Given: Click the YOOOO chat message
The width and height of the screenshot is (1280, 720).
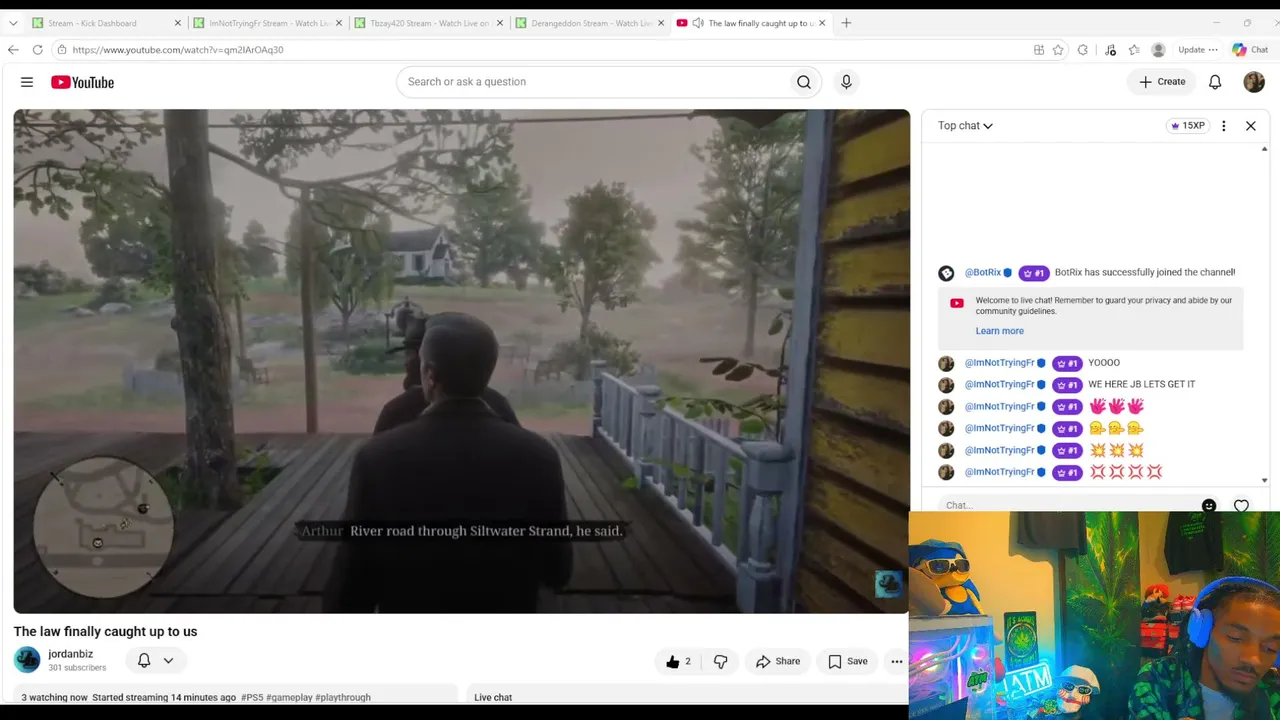Looking at the screenshot, I should 1104,363.
